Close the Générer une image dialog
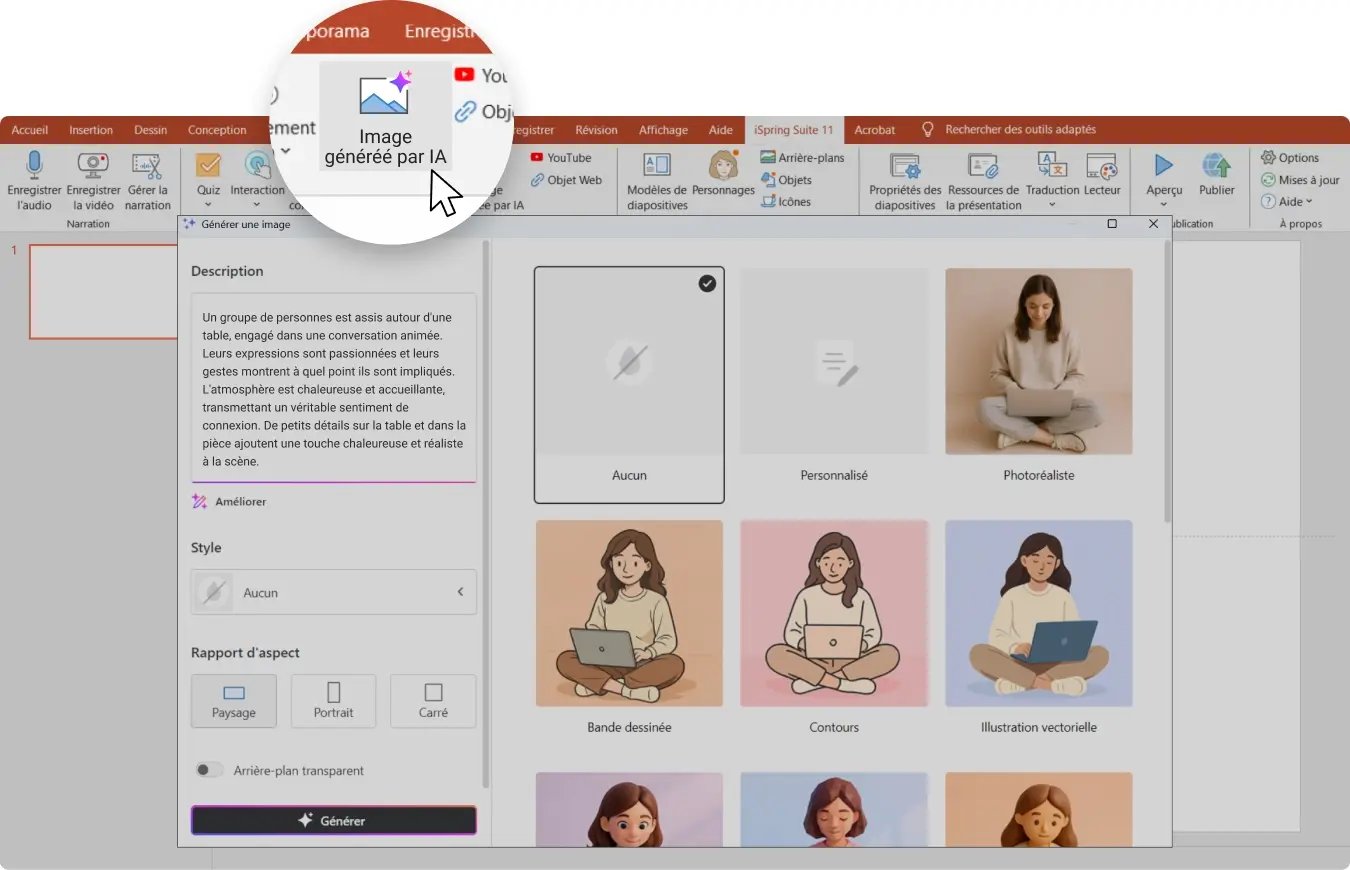The width and height of the screenshot is (1350, 870). [1153, 224]
